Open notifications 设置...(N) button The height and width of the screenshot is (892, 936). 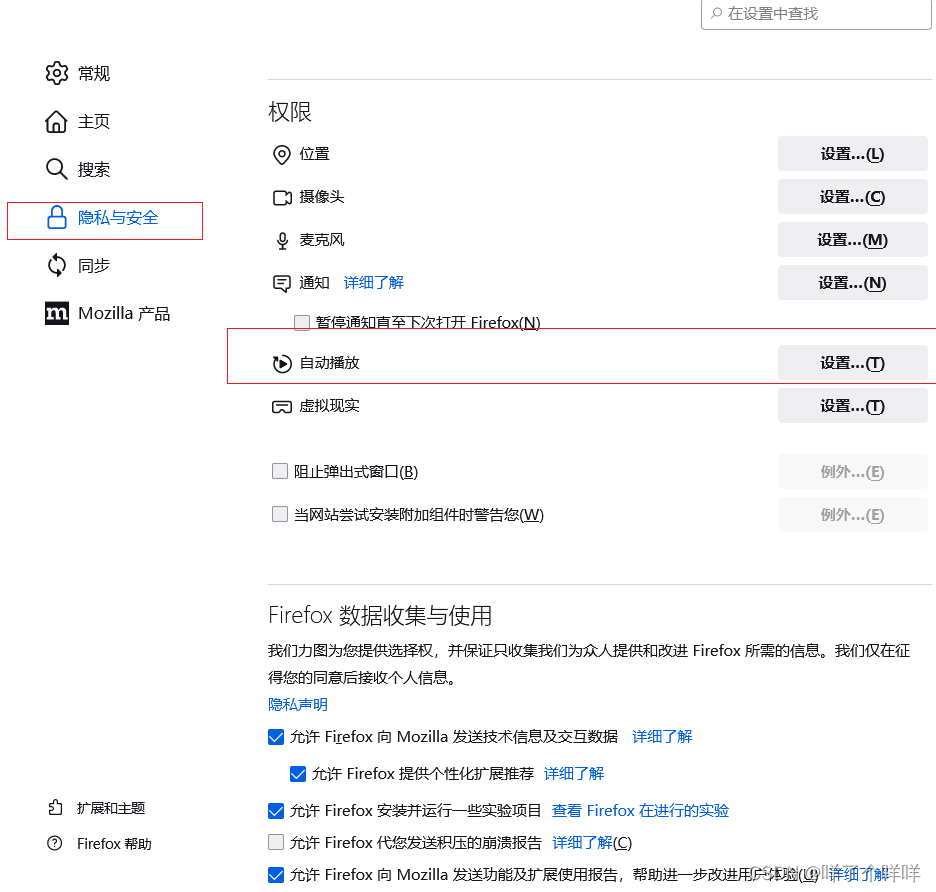pos(852,283)
